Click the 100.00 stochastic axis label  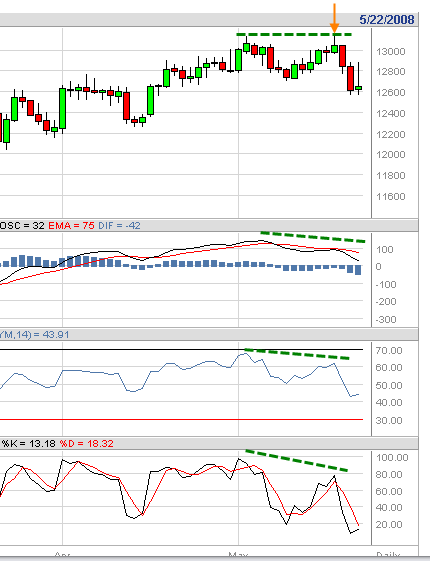point(392,458)
